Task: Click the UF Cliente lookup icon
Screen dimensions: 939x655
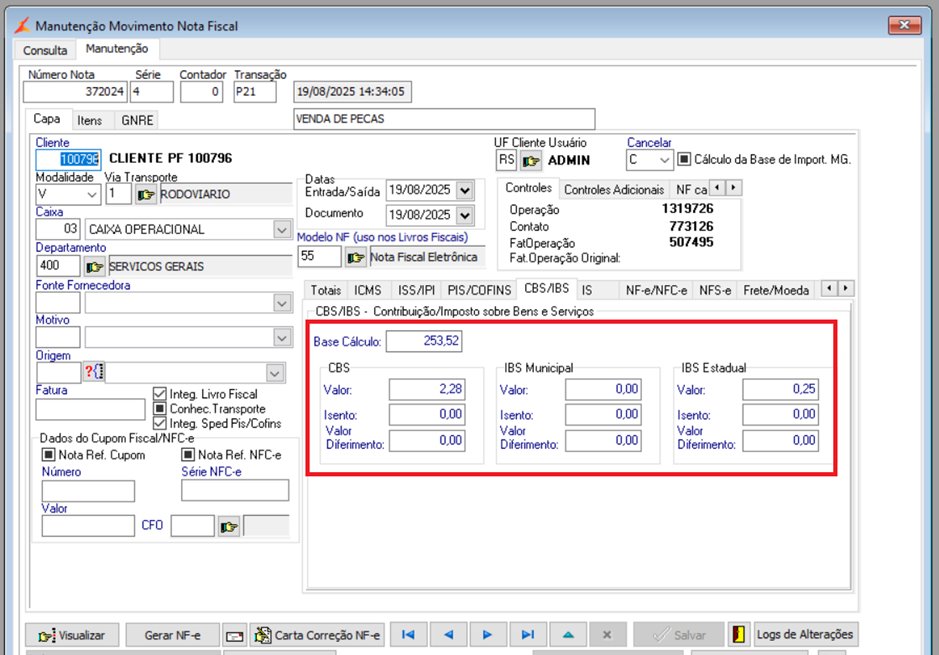Action: click(531, 160)
